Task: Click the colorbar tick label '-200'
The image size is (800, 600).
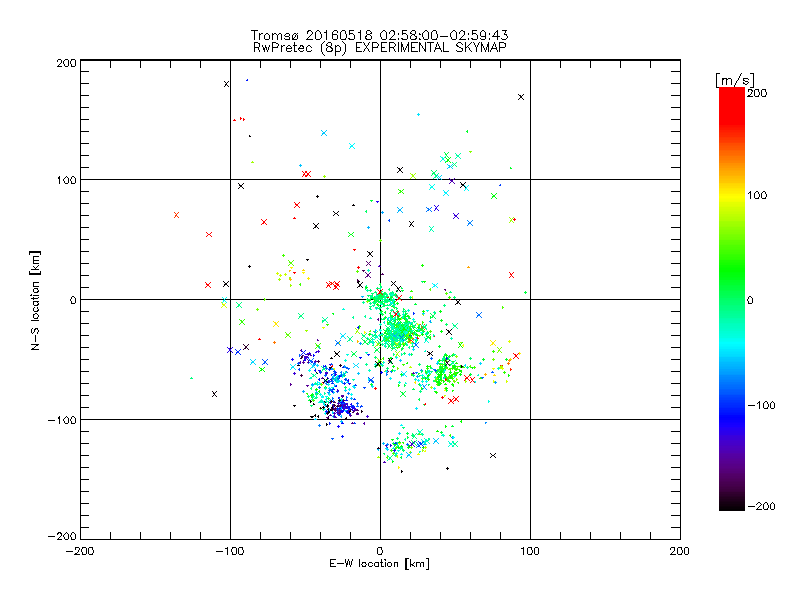Action: pyautogui.click(x=761, y=507)
